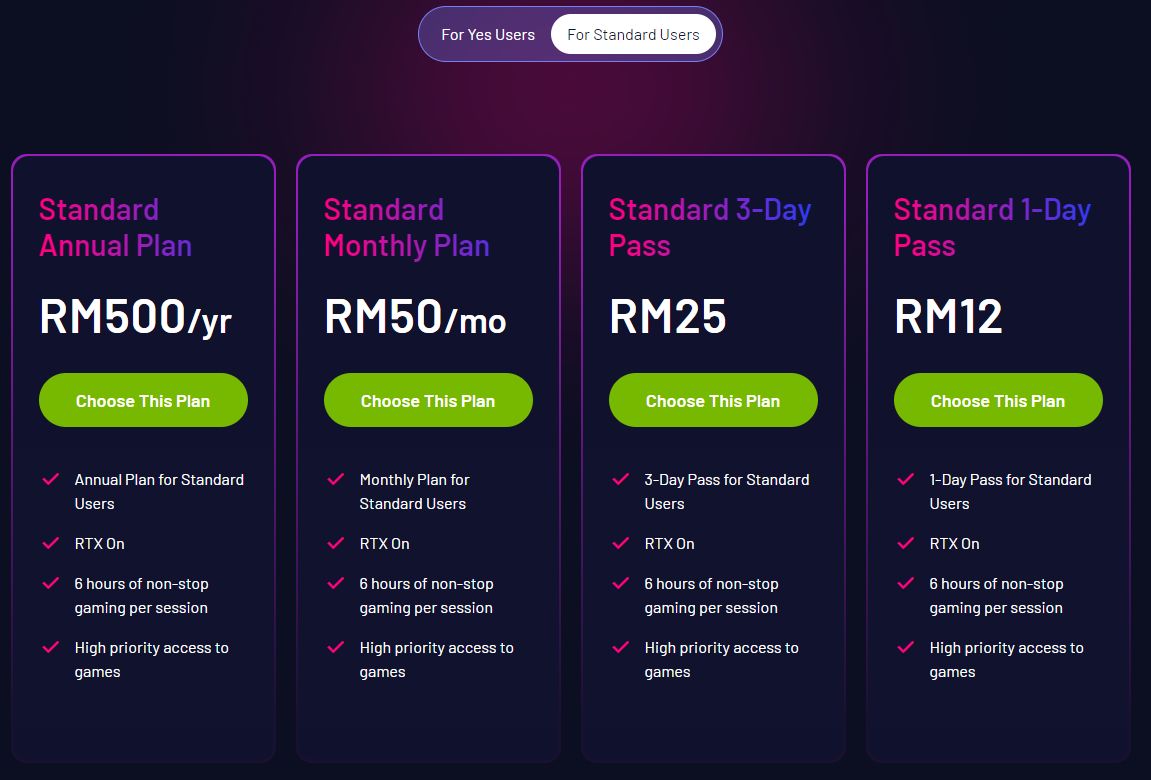Select the Standard 3-Day Pass plan
This screenshot has width=1151, height=780.
tap(713, 400)
